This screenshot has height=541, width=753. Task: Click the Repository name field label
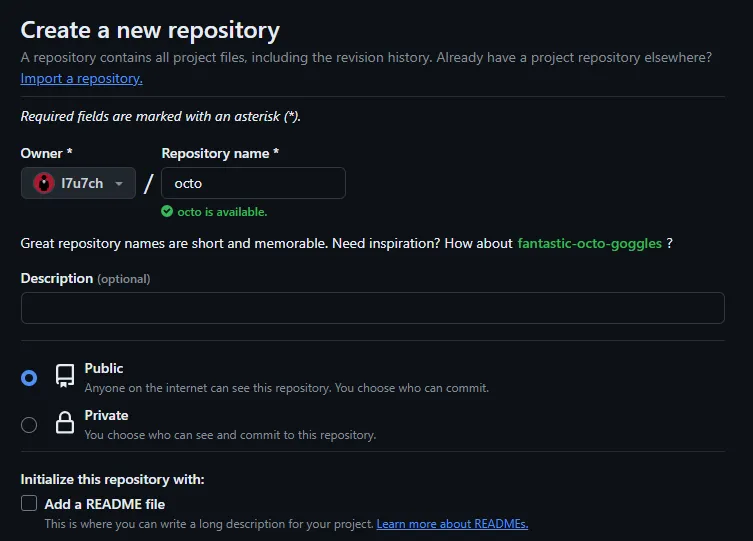point(220,153)
